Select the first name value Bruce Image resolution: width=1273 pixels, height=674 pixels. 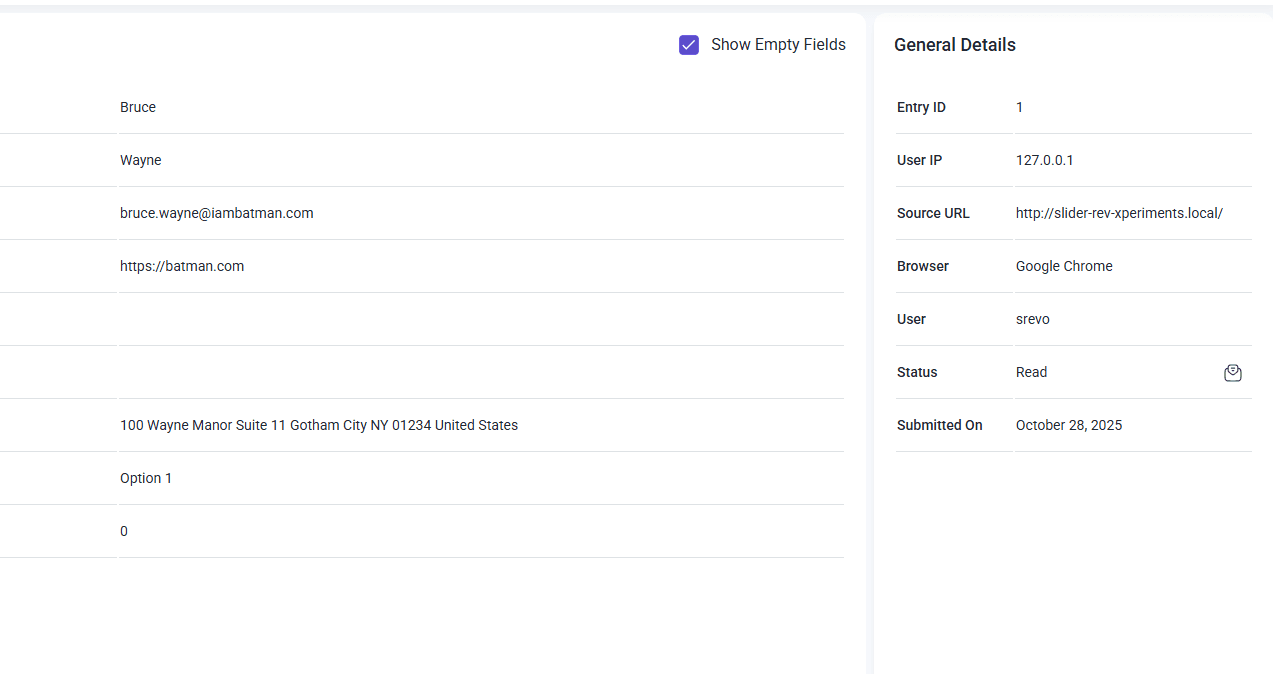[138, 107]
